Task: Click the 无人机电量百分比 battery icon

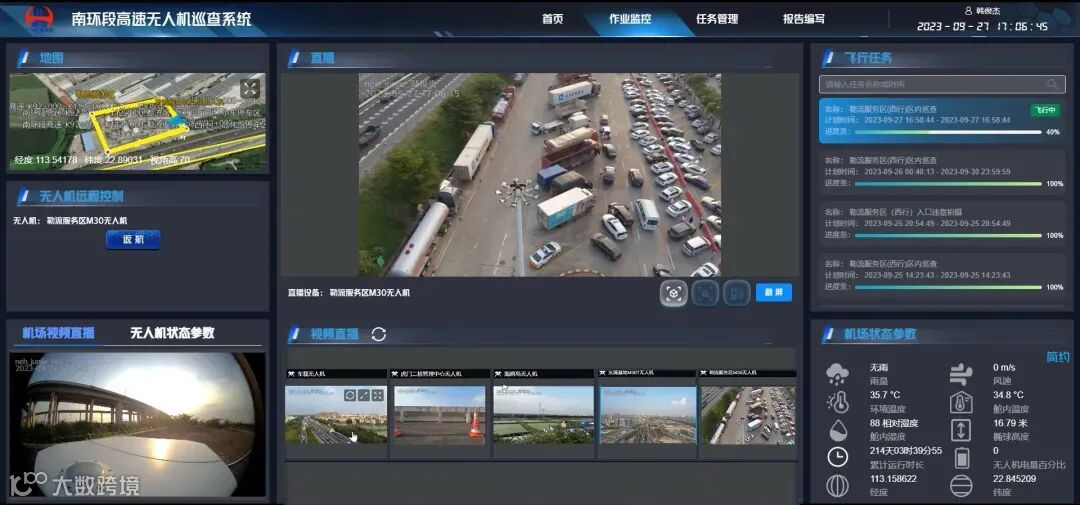Action: (x=961, y=457)
